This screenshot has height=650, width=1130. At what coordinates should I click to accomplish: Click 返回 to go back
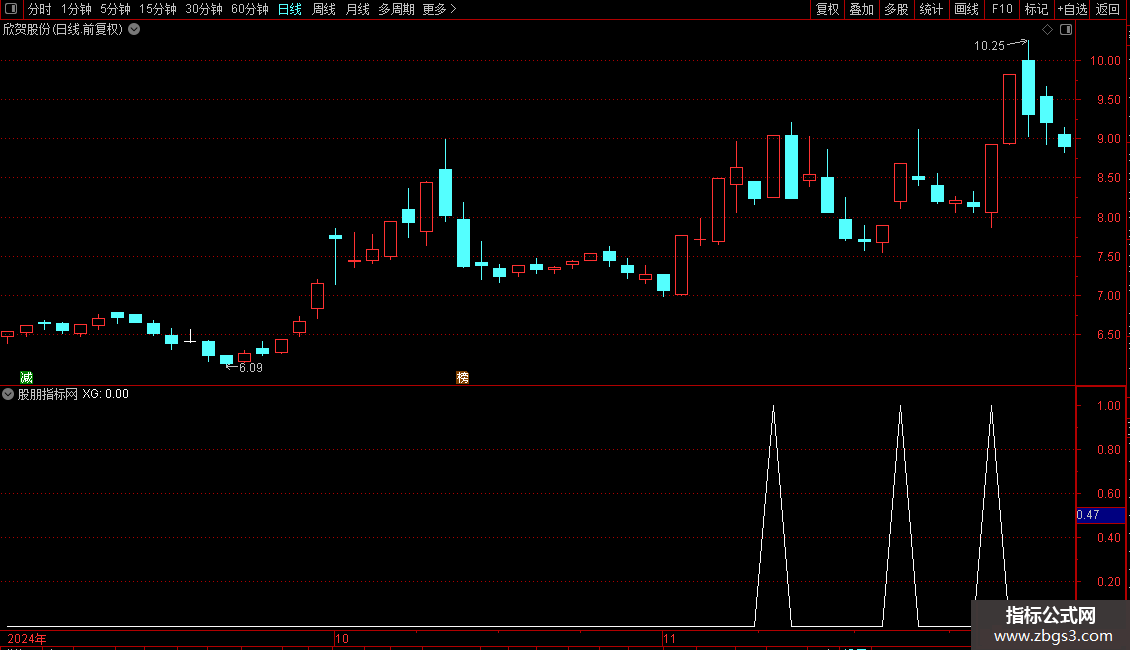[x=1108, y=9]
